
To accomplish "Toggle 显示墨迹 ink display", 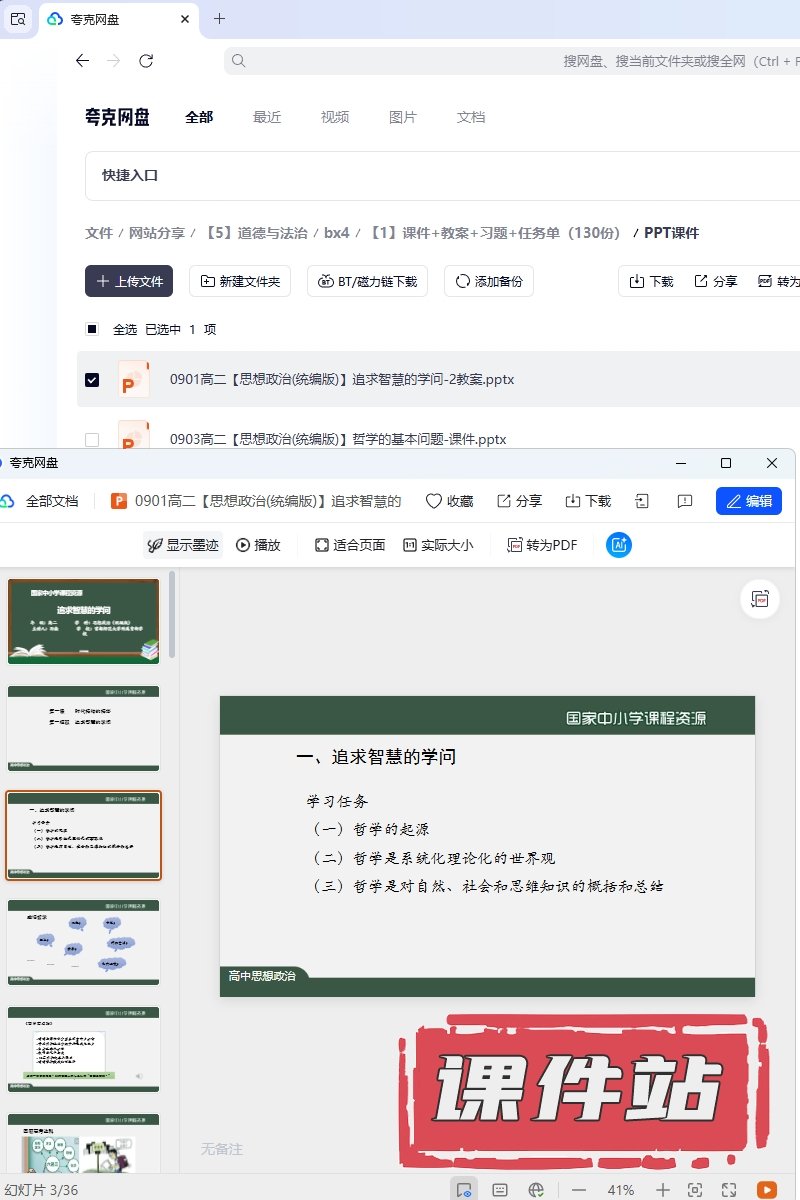I will pos(183,545).
